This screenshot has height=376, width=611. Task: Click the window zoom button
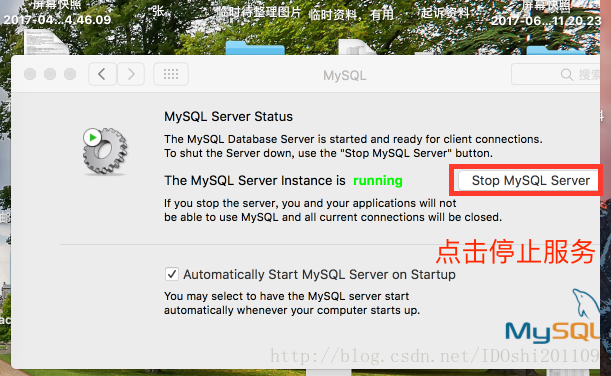point(70,74)
